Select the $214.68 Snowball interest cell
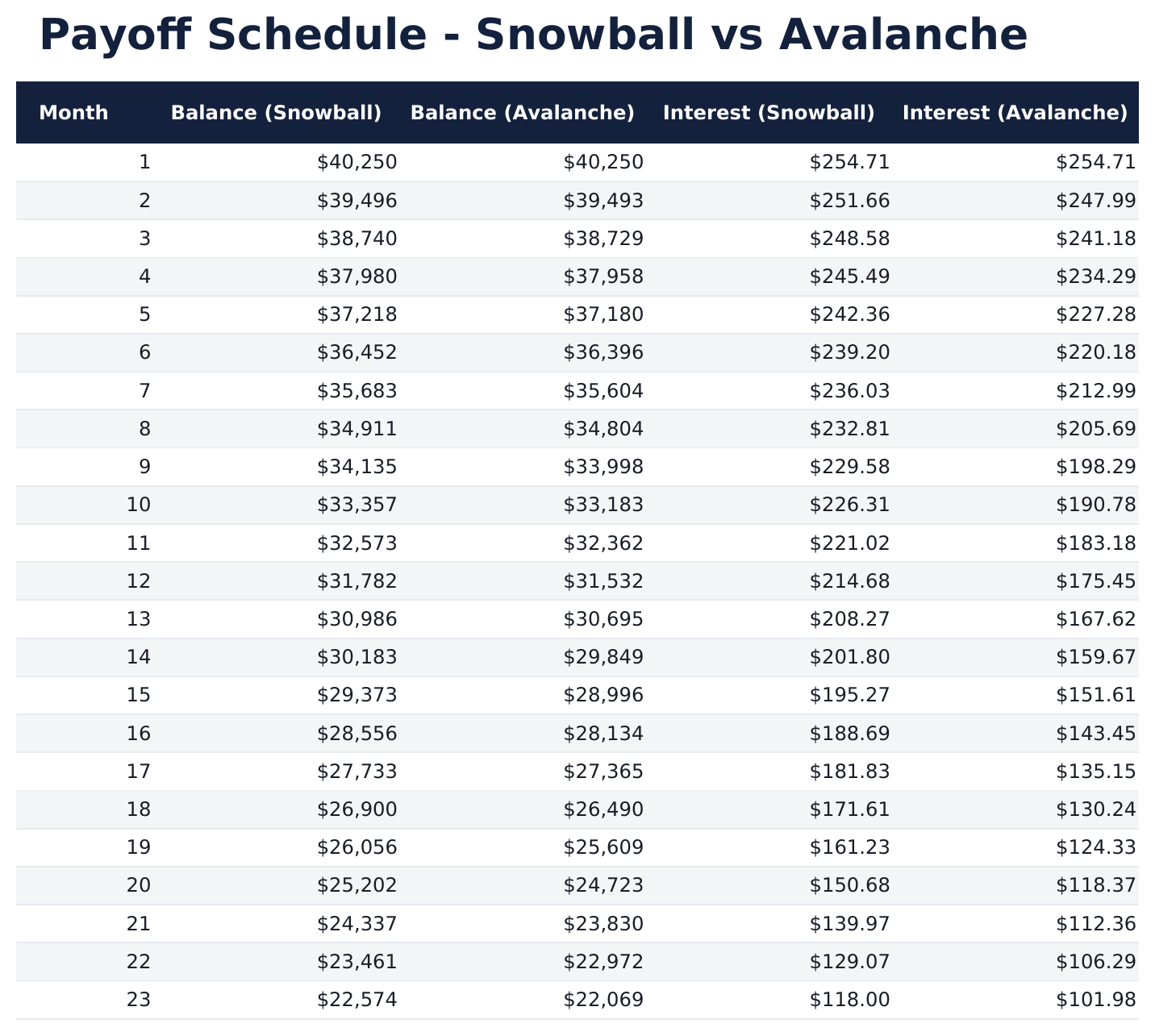Viewport: 1155px width, 1036px height. click(849, 581)
